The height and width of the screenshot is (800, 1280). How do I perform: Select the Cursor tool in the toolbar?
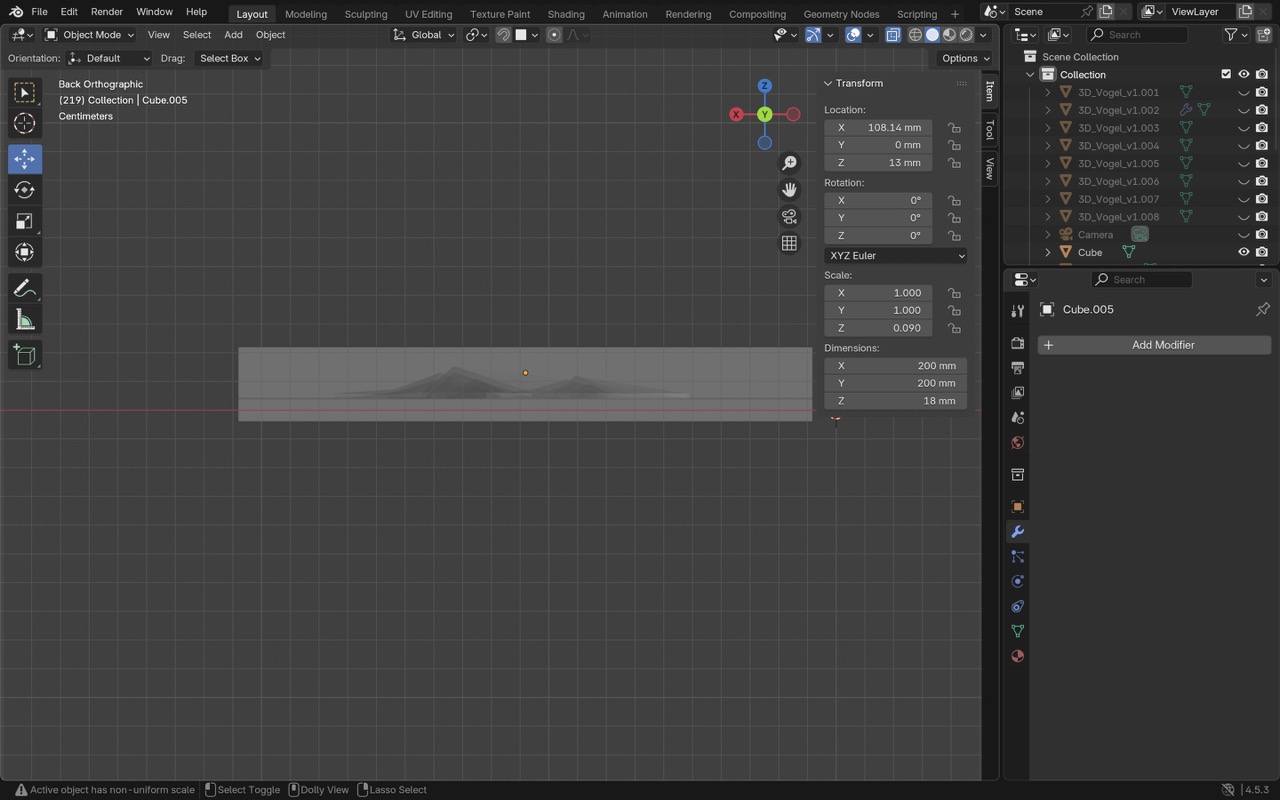click(x=24, y=123)
